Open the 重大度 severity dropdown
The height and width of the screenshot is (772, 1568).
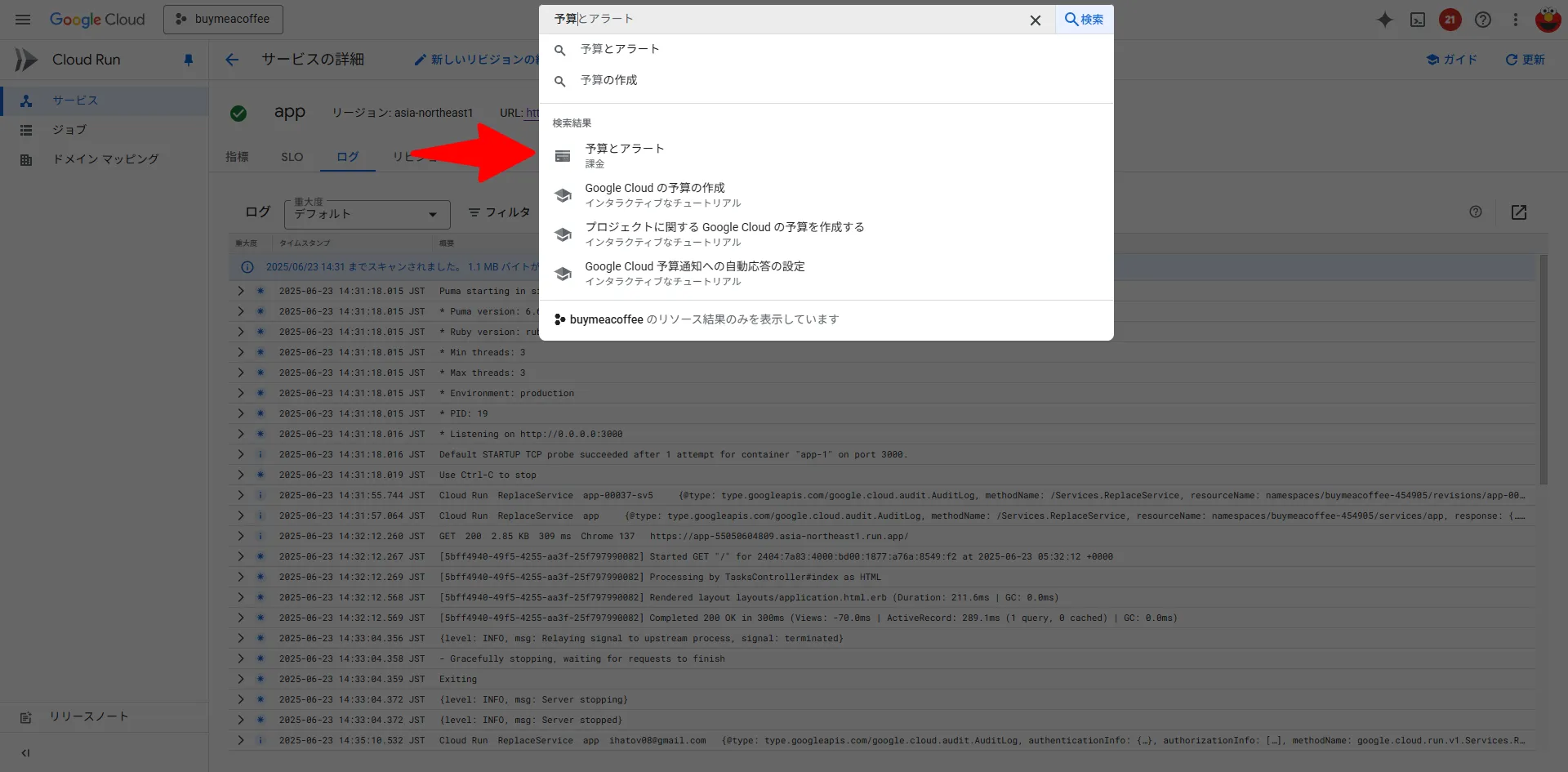click(x=366, y=214)
